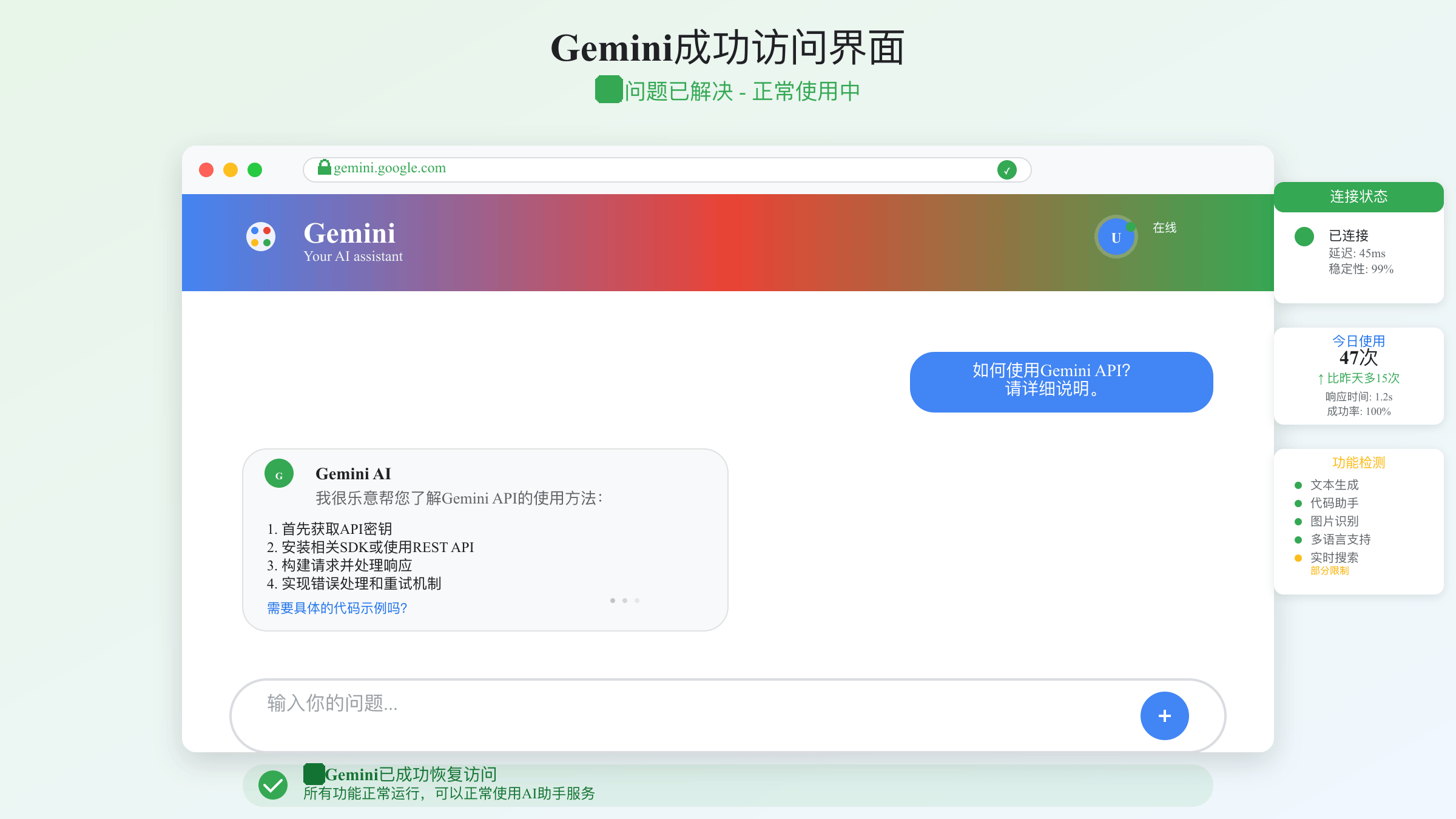The image size is (1456, 819).
Task: Open the user avatar U
Action: pyautogui.click(x=1116, y=237)
